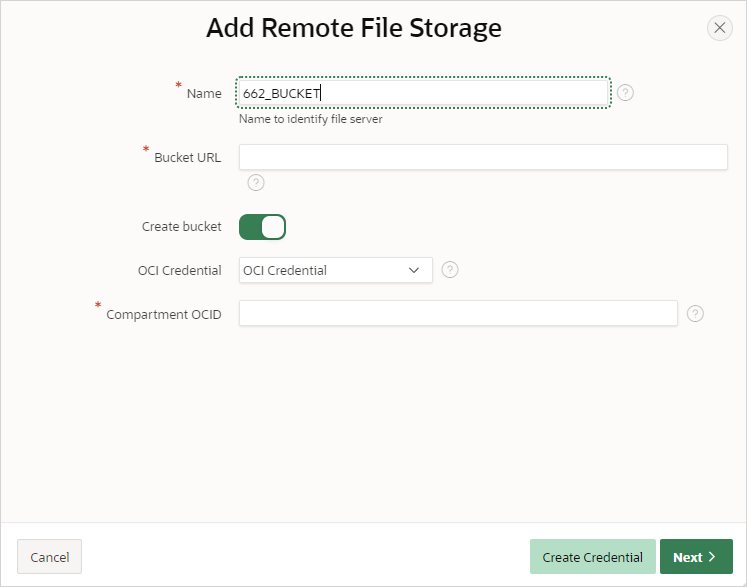Toggle the Create bucket switch off
This screenshot has width=747, height=587.
point(262,227)
